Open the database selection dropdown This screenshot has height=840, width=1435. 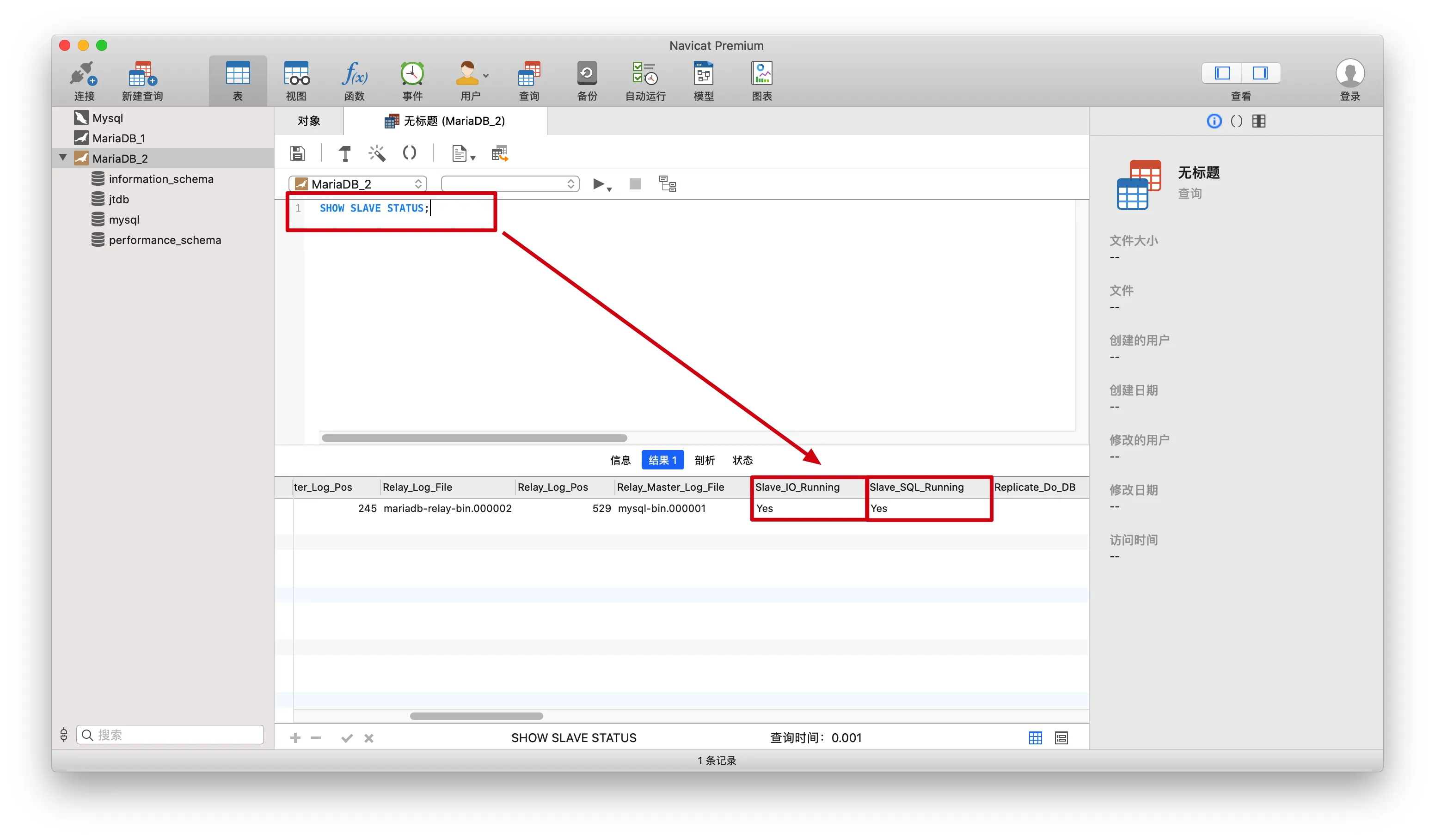pyautogui.click(x=510, y=184)
